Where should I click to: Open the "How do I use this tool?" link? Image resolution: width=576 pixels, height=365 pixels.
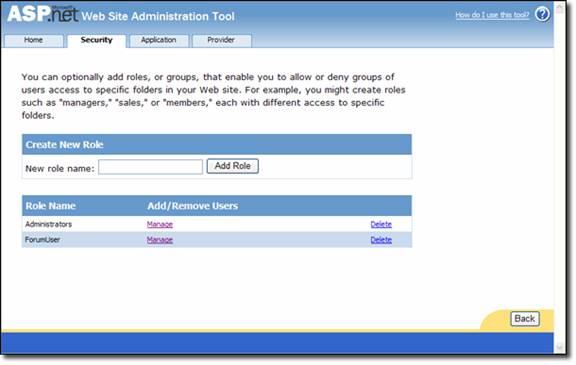(492, 15)
